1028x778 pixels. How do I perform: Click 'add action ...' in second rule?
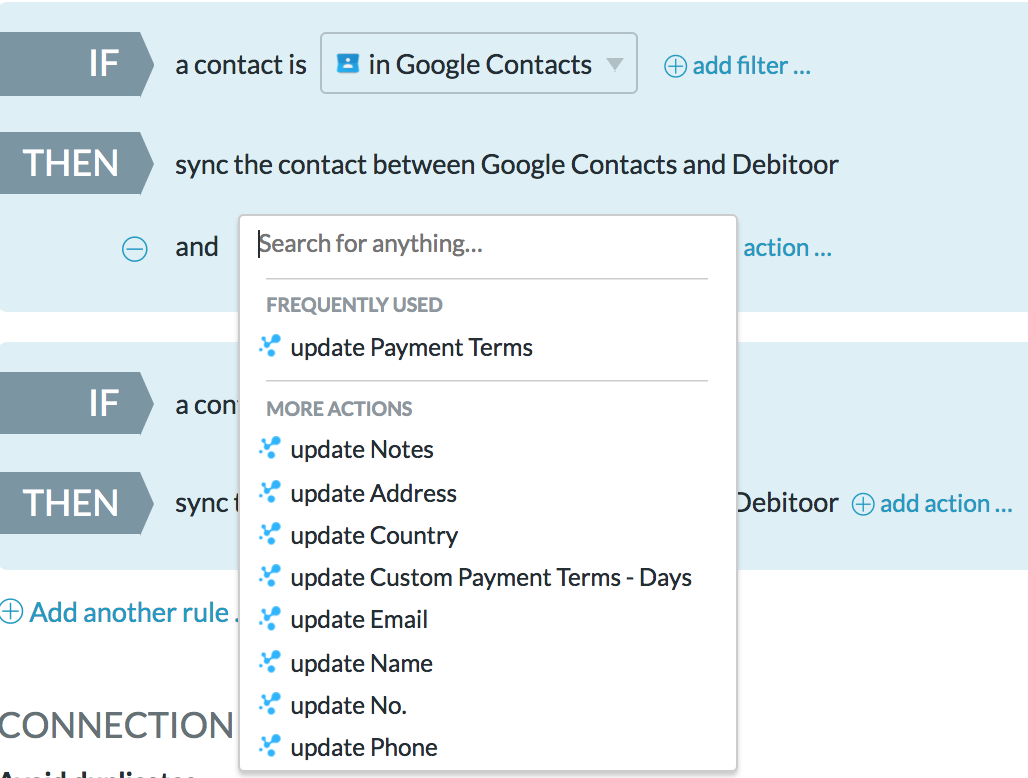(946, 504)
